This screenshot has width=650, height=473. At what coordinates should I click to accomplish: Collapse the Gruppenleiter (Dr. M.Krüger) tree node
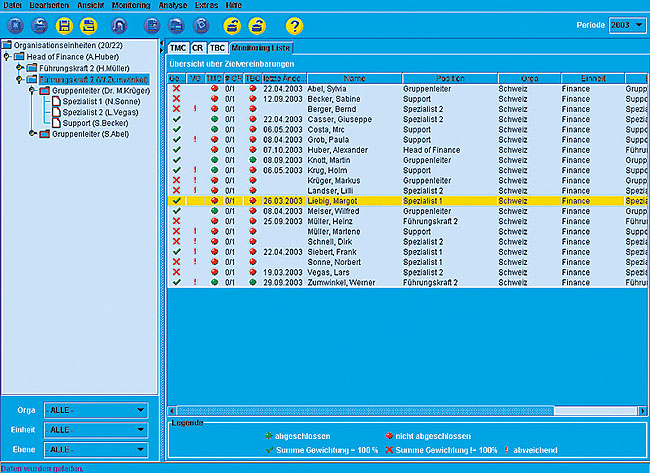(32, 90)
